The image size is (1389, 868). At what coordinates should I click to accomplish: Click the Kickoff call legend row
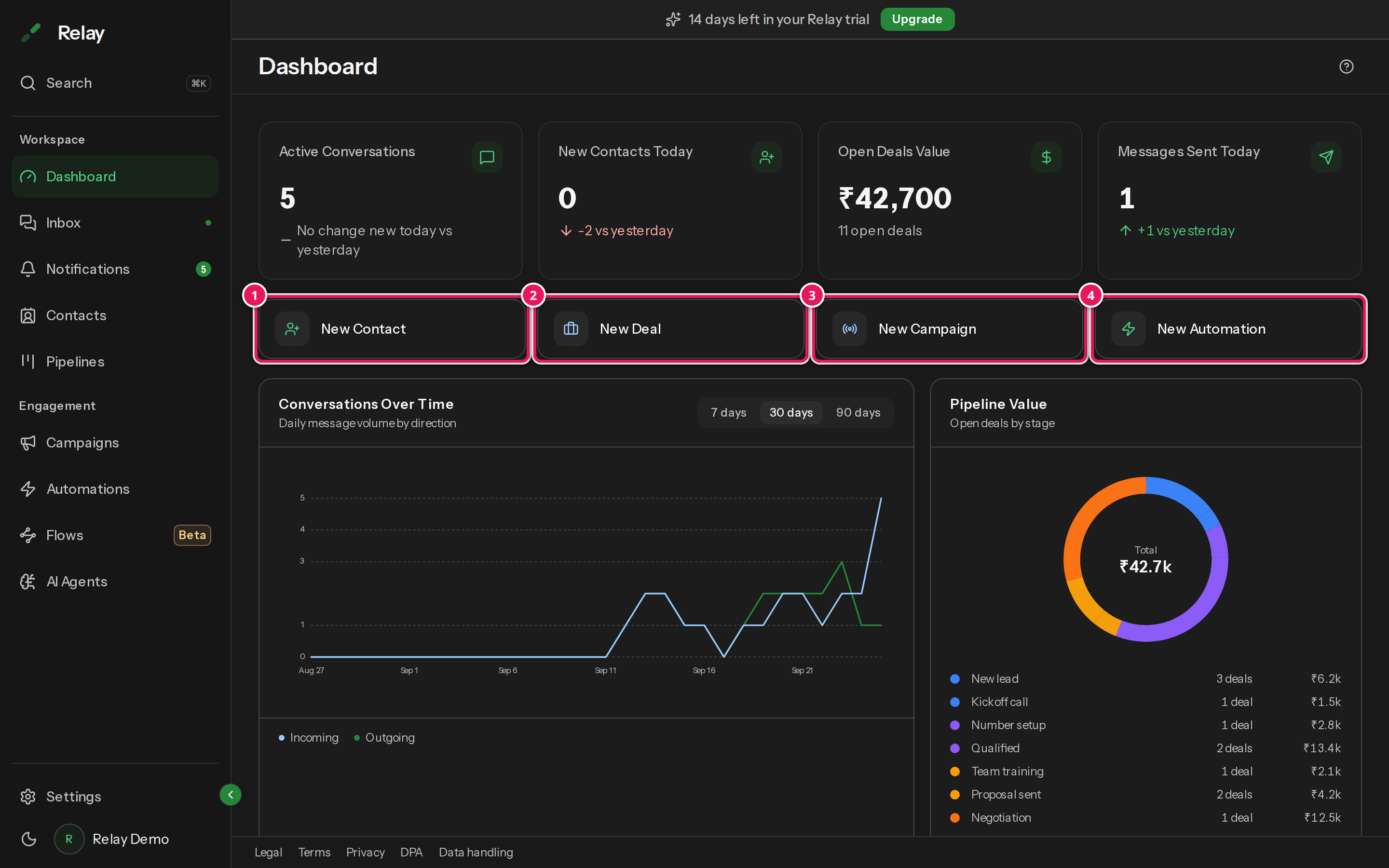1145,702
